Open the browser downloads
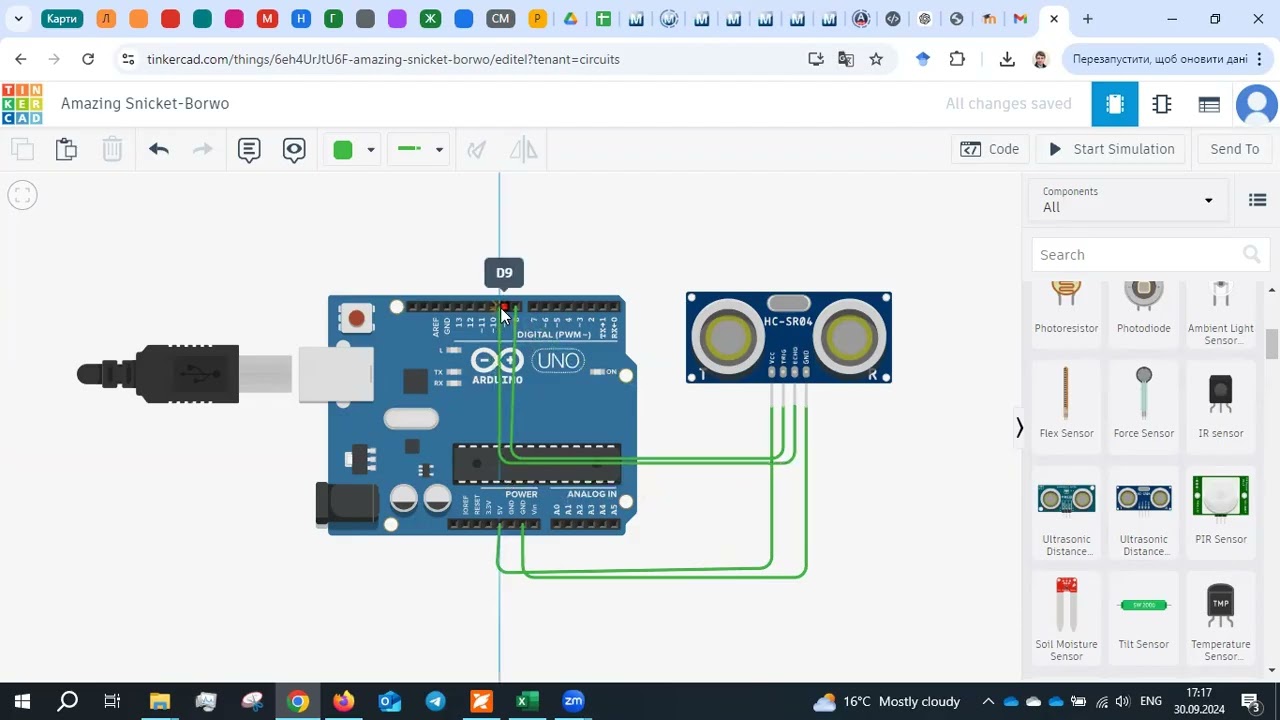1280x720 pixels. pos(1007,59)
